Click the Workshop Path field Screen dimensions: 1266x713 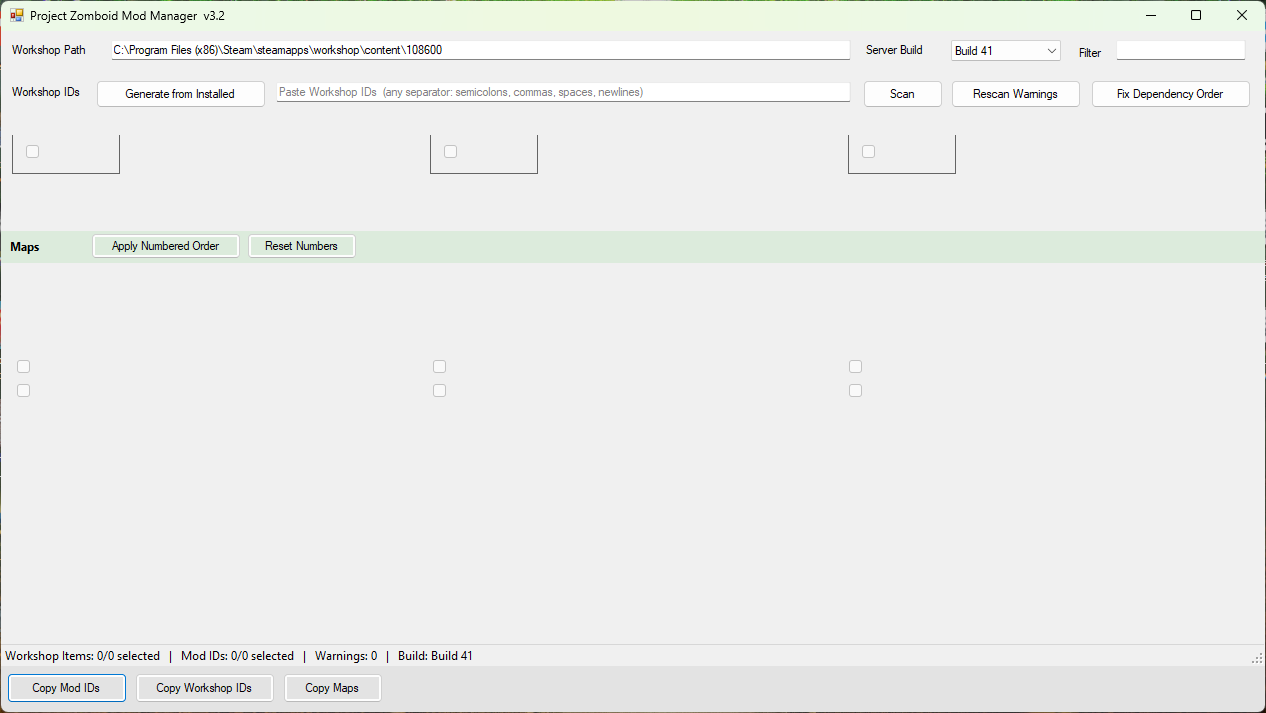(x=481, y=50)
